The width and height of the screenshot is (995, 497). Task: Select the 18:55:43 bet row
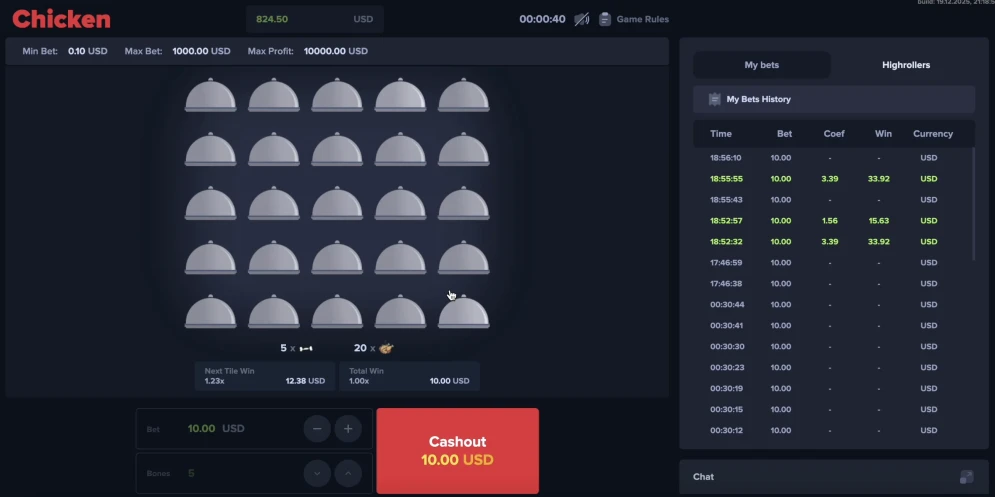pyautogui.click(x=832, y=199)
